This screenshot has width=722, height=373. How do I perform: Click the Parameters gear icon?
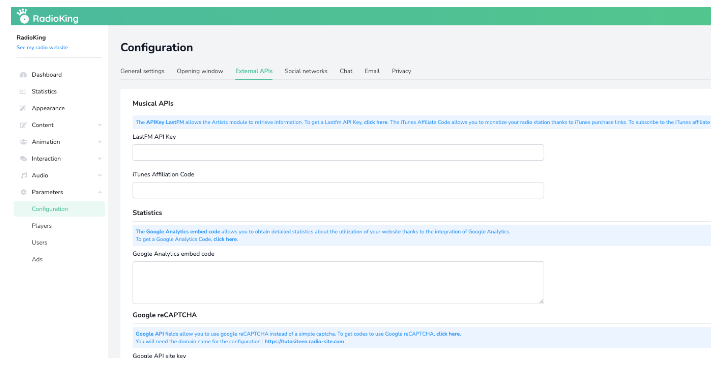click(23, 192)
